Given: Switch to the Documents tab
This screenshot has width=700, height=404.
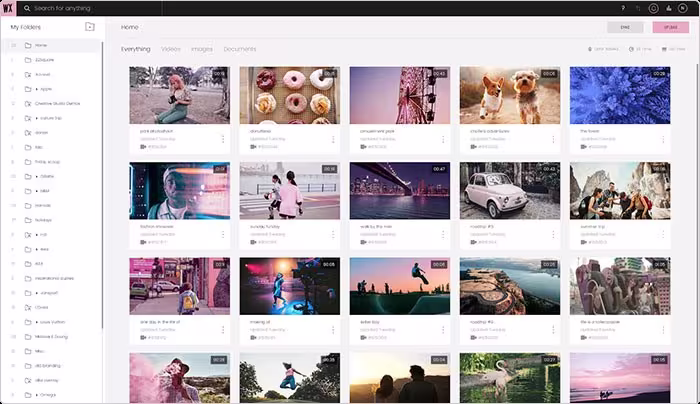Looking at the screenshot, I should click(240, 49).
